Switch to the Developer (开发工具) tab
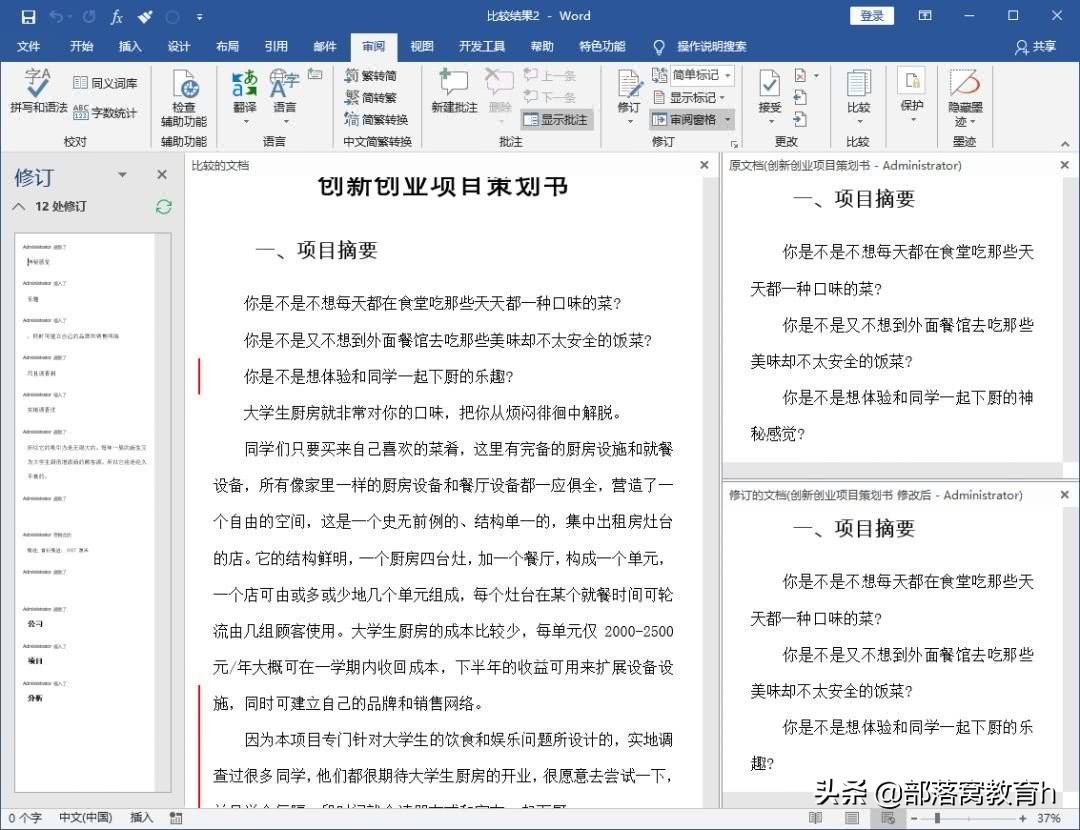Screen dimensions: 1080x830 pyautogui.click(x=482, y=47)
